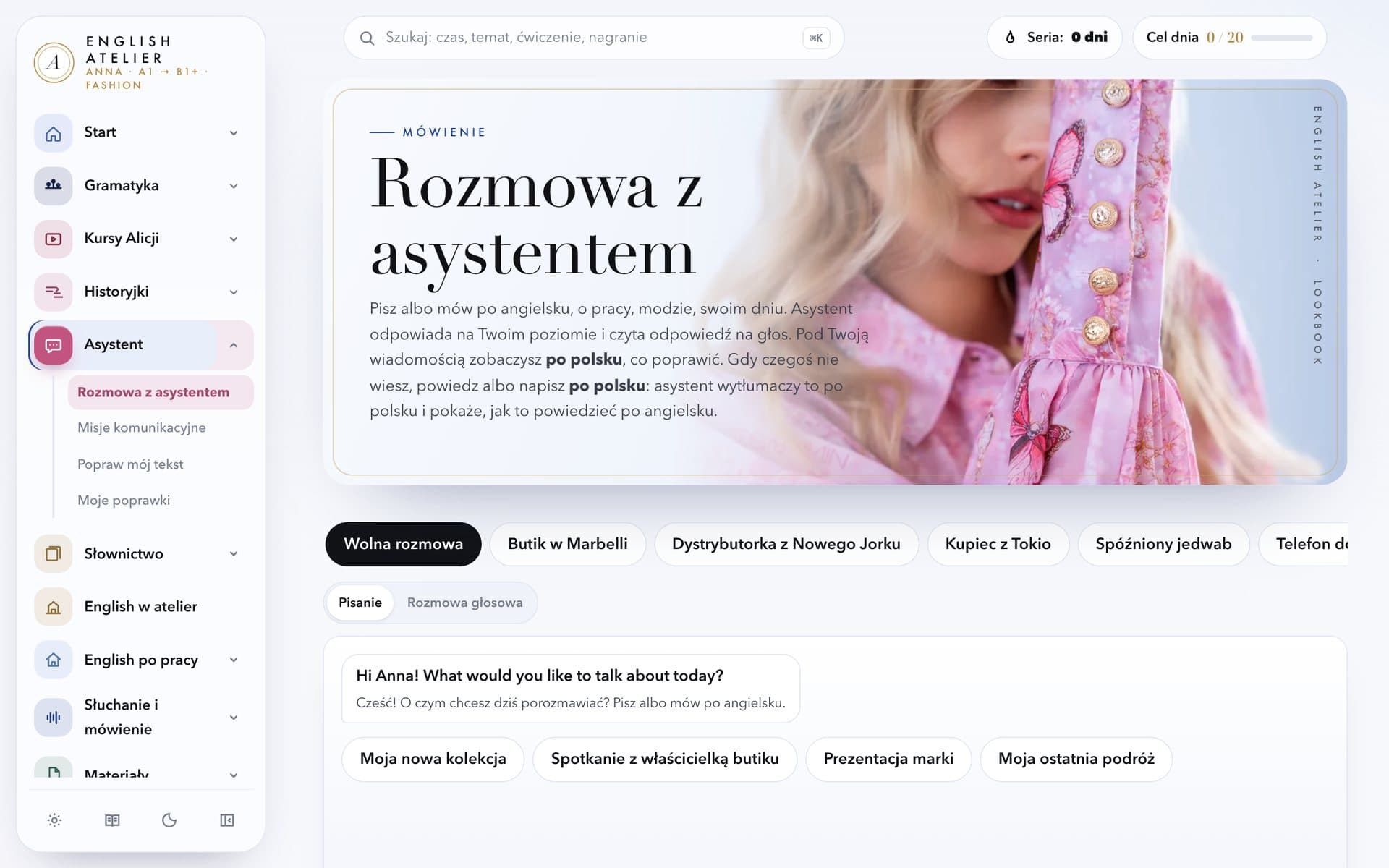This screenshot has width=1389, height=868.
Task: Choose topic Prezentacja marki
Action: pos(888,759)
